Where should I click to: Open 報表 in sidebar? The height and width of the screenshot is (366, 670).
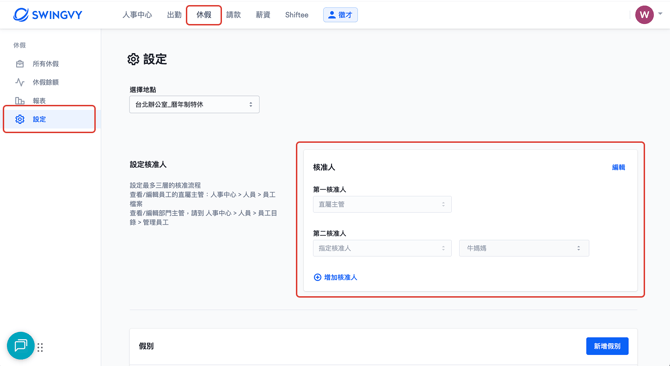(39, 101)
